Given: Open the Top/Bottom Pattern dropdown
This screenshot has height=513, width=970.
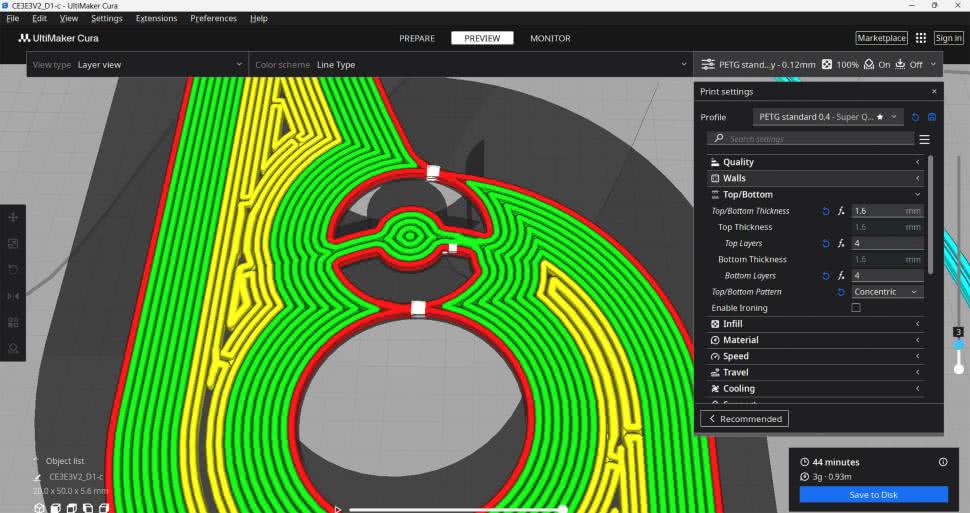Looking at the screenshot, I should pos(886,292).
